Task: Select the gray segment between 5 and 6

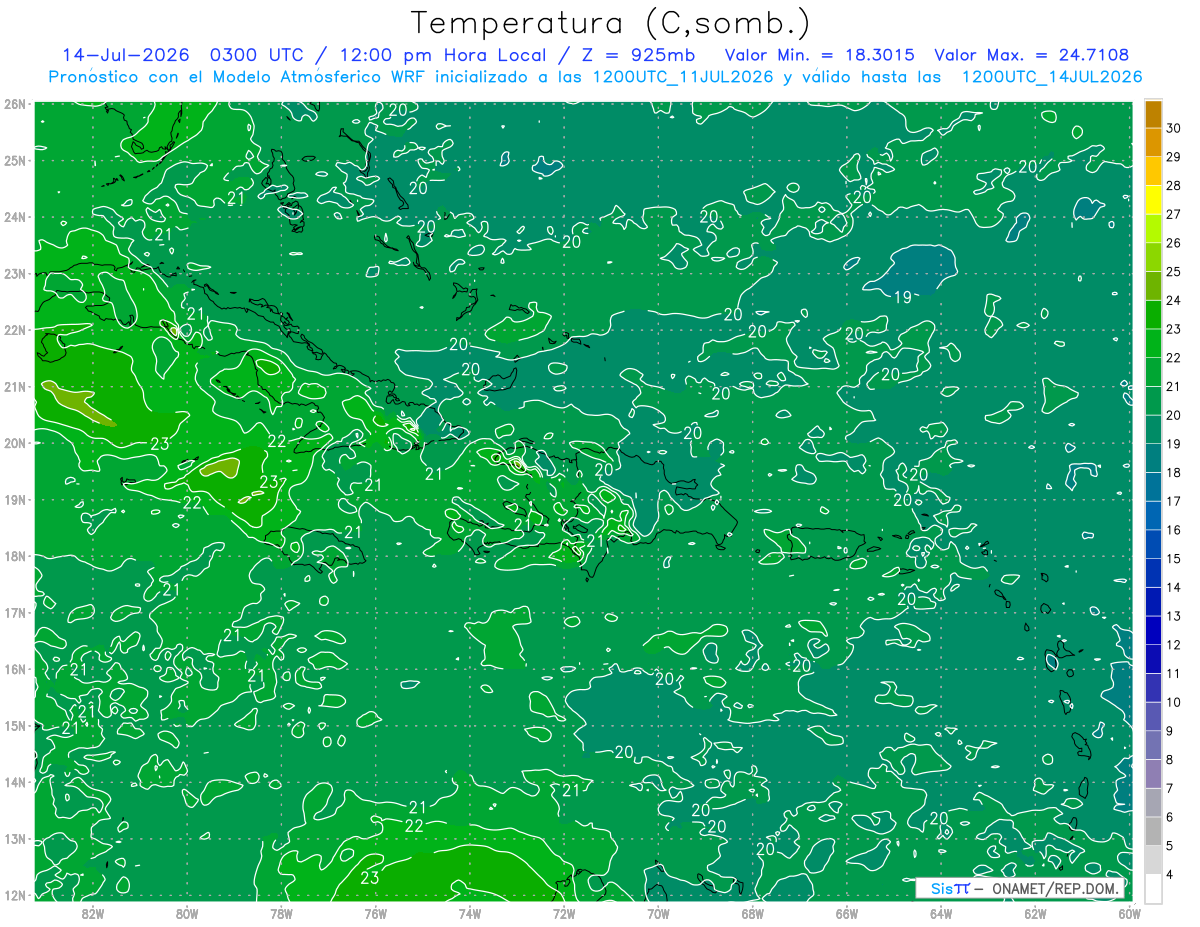Action: click(x=1153, y=831)
